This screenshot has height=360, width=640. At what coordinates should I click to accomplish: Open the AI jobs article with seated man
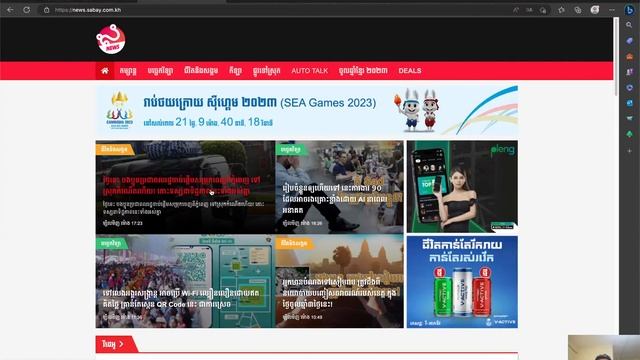point(340,187)
